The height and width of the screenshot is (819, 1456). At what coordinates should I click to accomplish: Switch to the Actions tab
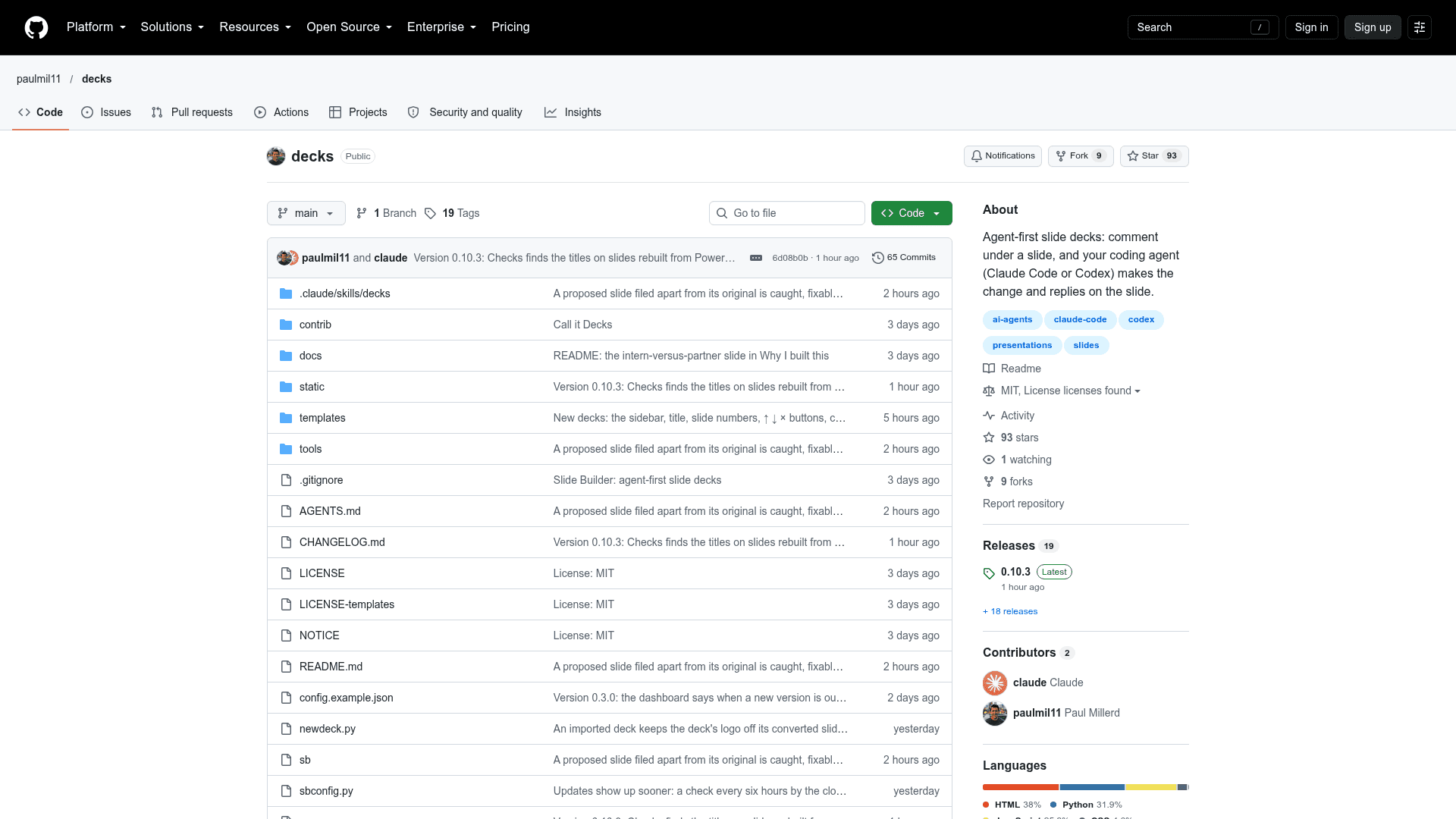click(x=281, y=112)
